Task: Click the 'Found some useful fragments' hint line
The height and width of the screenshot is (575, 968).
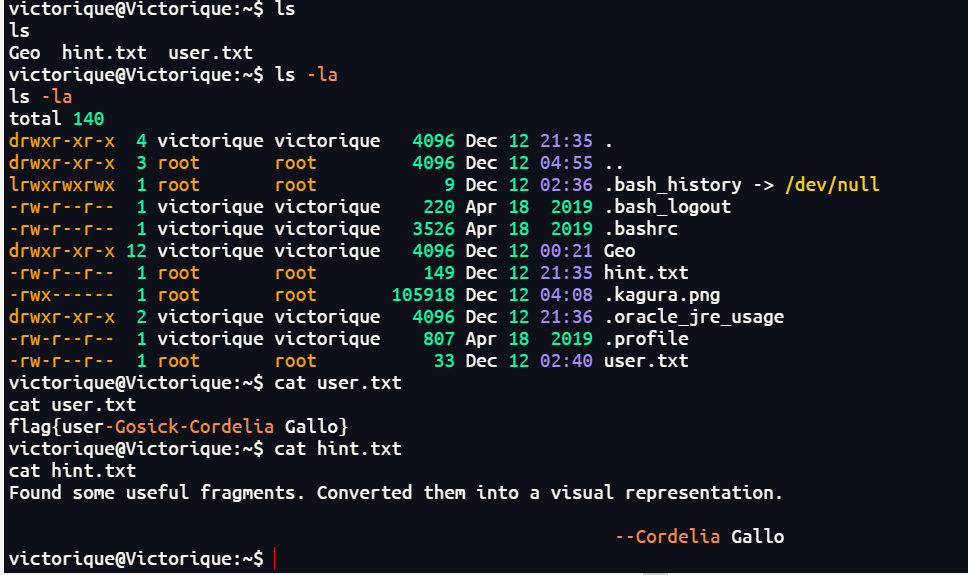Action: 395,493
